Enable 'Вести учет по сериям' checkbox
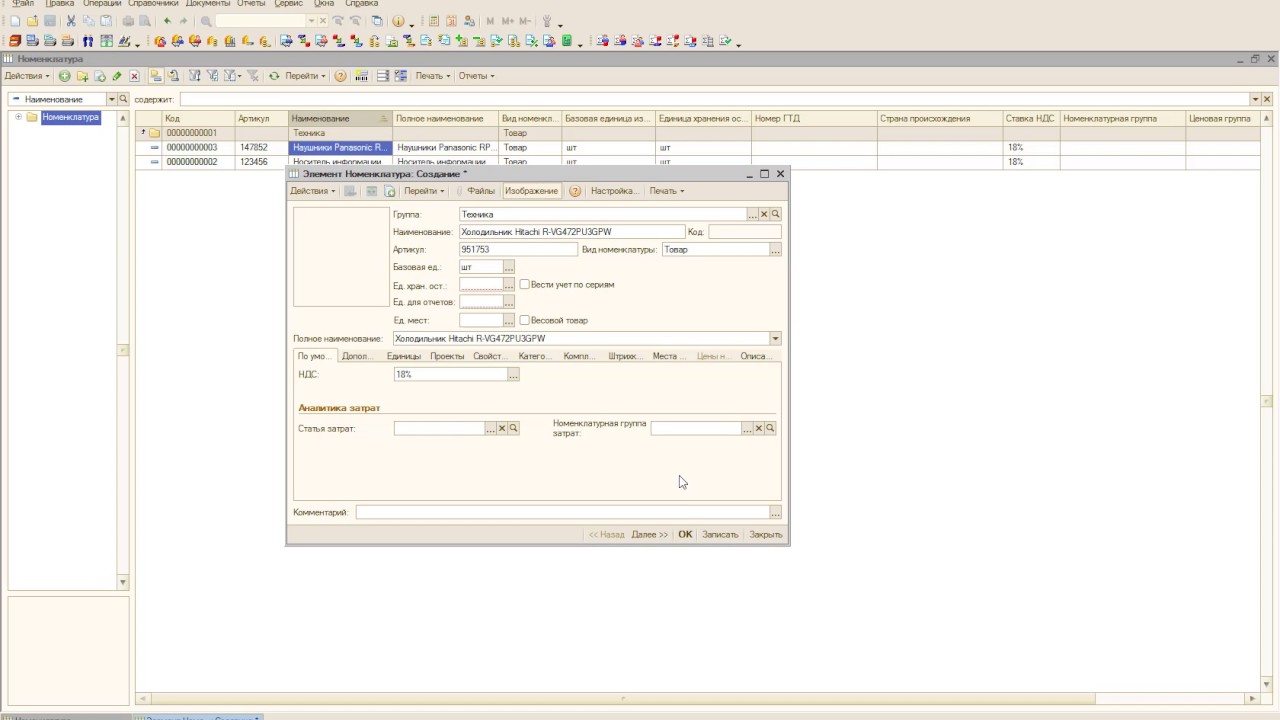Viewport: 1280px width, 720px height. click(524, 284)
